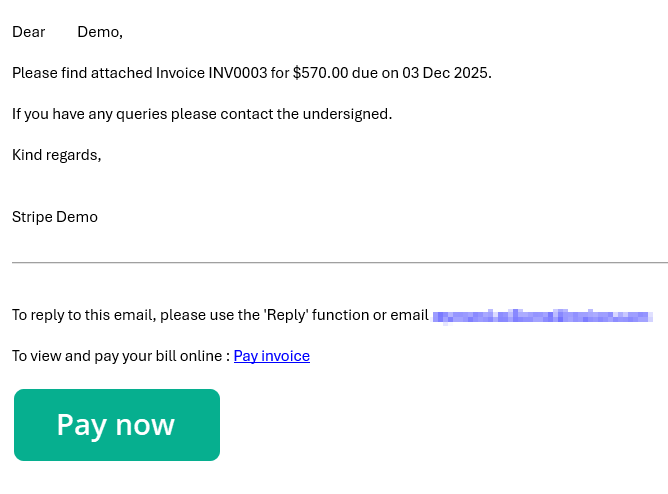Screen dimensions: 668x494
Task: Click the Stripe Demo signature
Action: coord(55,217)
